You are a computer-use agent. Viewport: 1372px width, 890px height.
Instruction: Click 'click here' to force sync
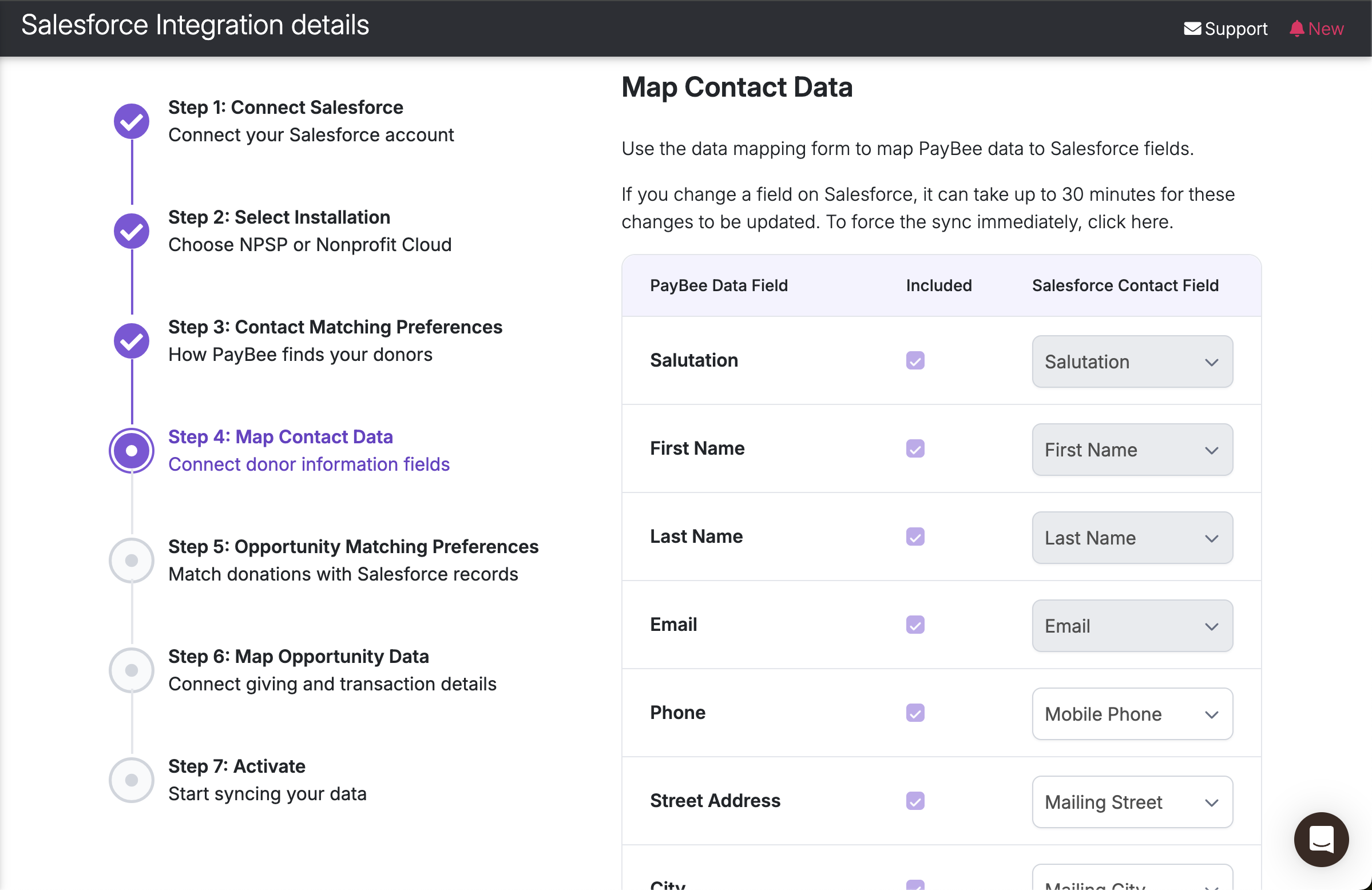(x=1128, y=222)
